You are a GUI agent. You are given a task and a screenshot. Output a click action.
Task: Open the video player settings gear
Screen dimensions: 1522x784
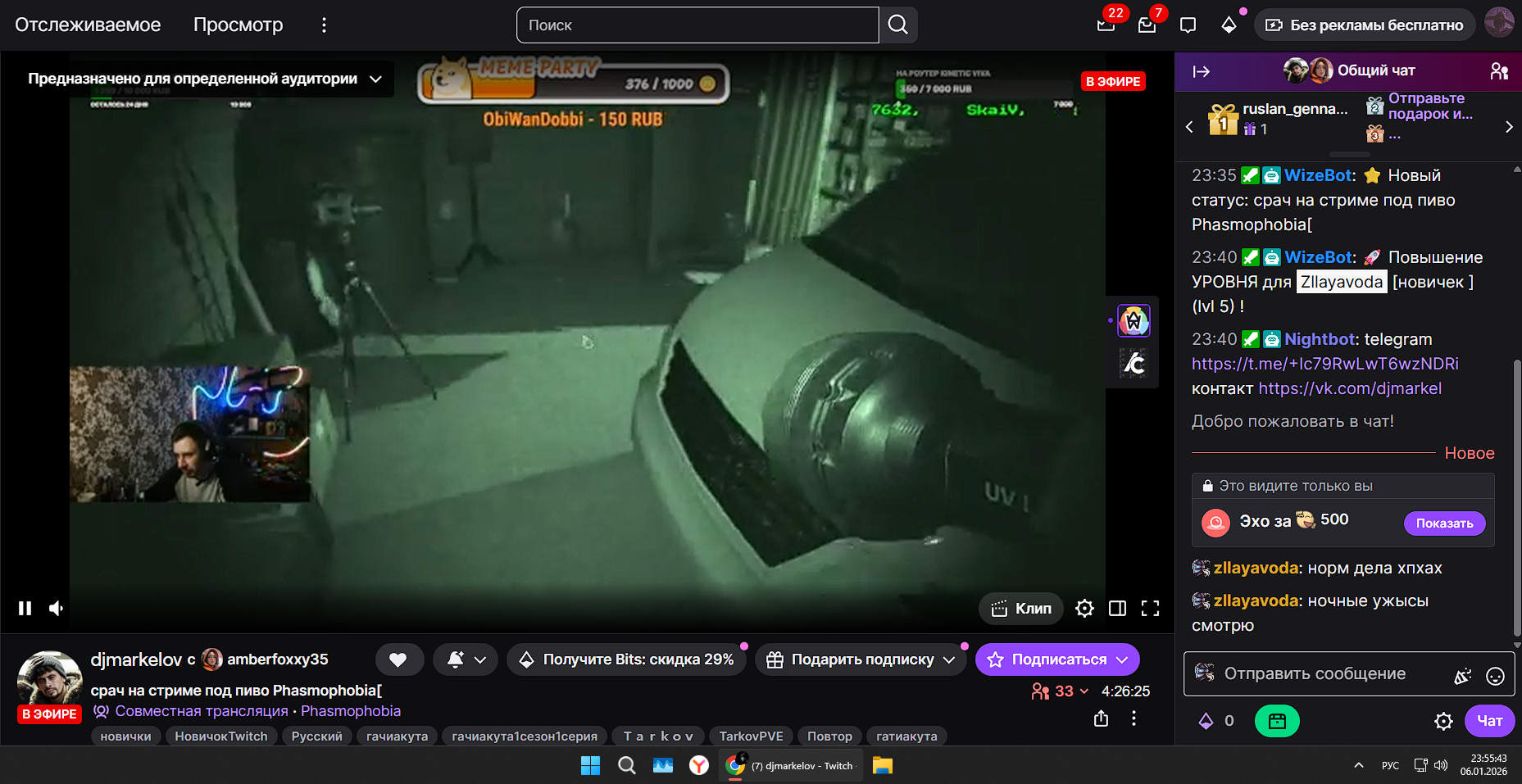pos(1084,608)
